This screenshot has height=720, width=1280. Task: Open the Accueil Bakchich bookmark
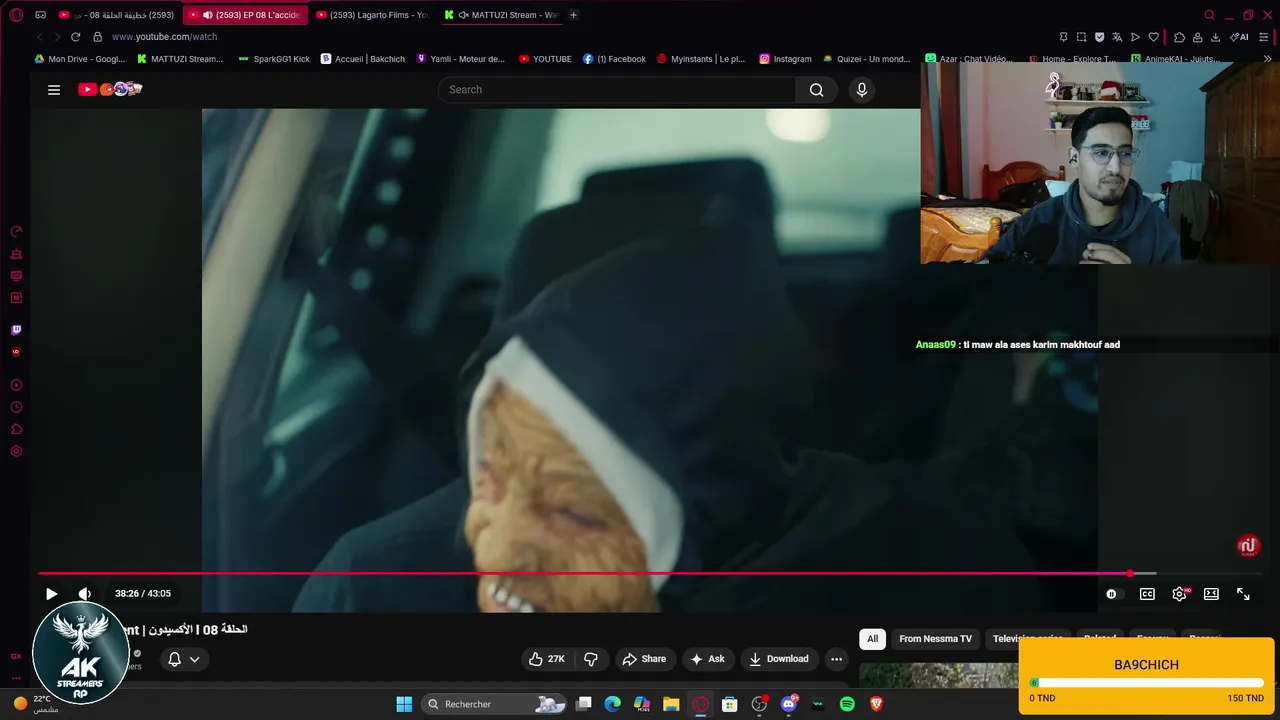click(x=363, y=59)
